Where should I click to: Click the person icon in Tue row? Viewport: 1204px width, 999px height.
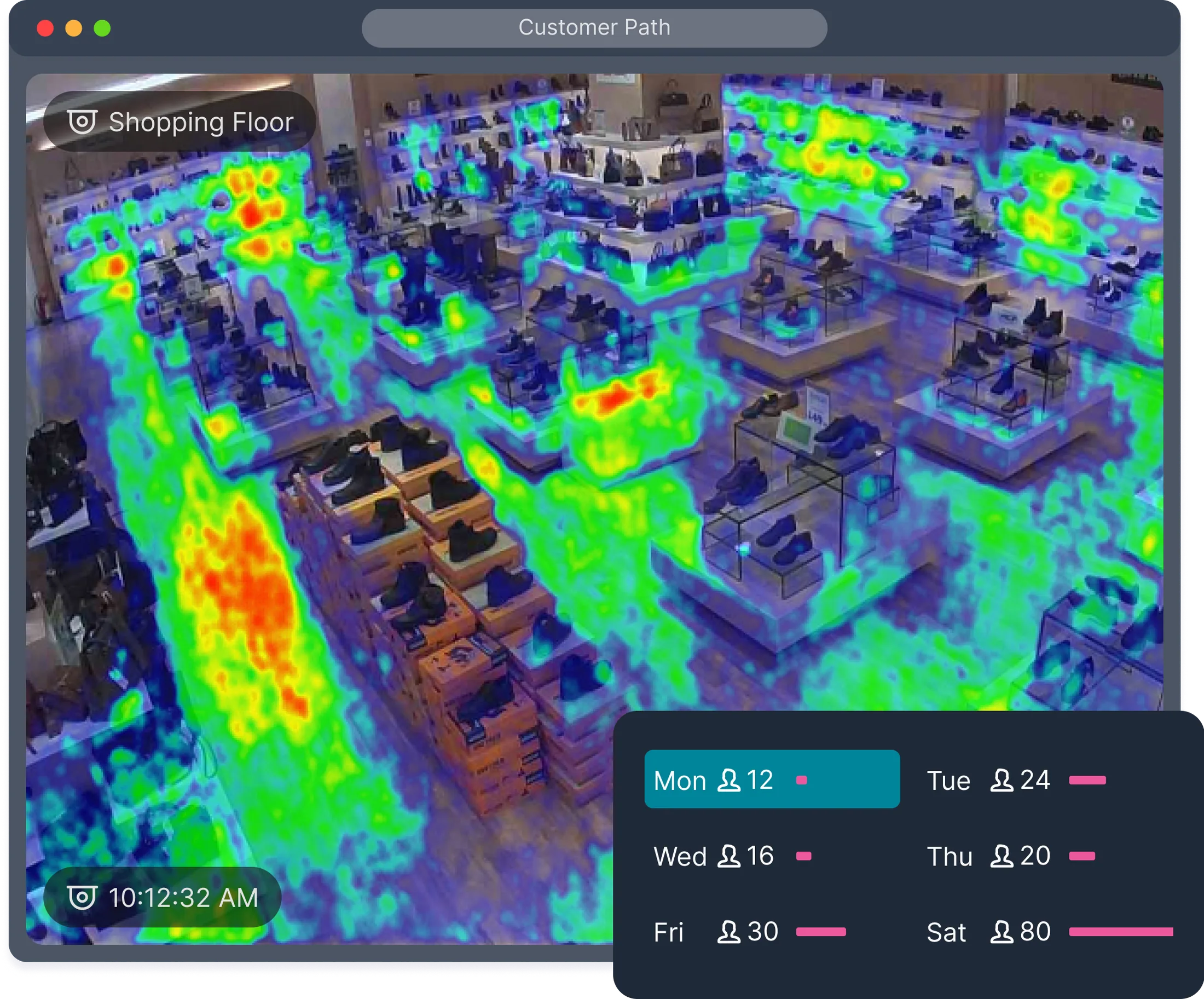click(1002, 780)
